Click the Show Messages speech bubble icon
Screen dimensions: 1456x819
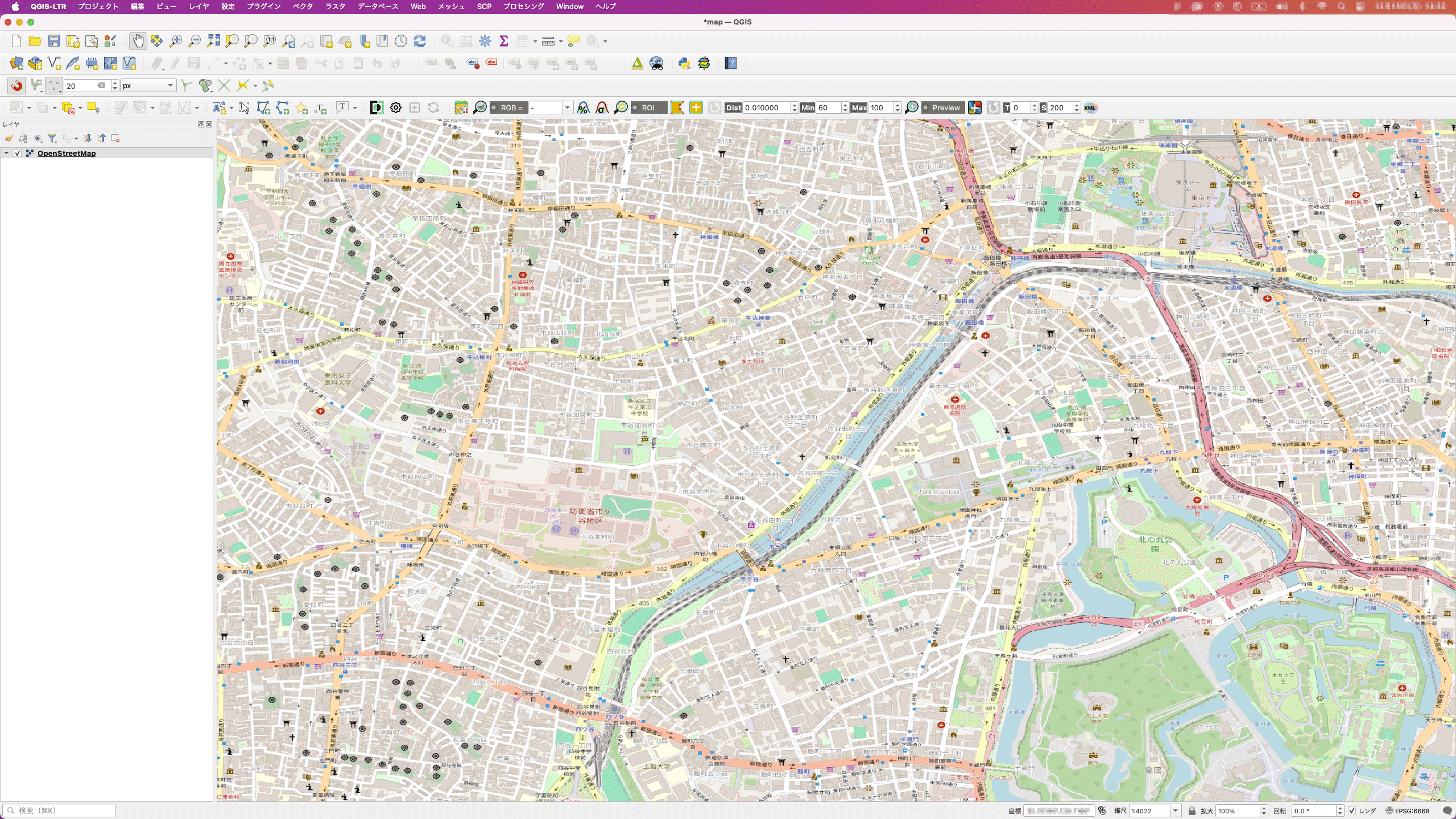[x=1447, y=810]
